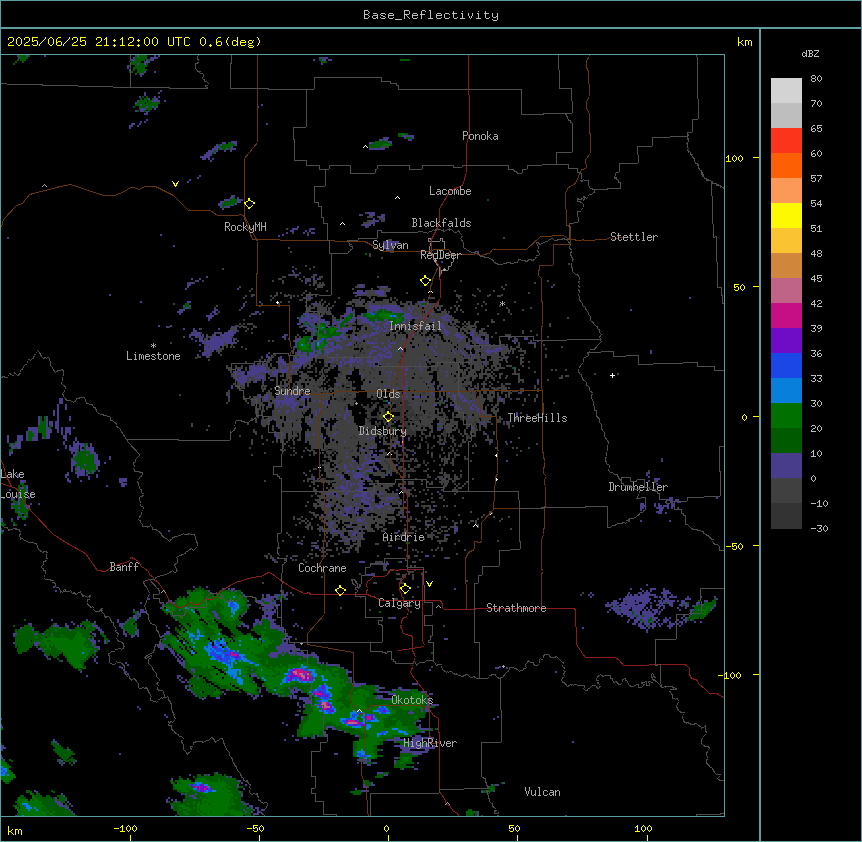
Task: Pick the red 60-65 dBZ legend swatch
Action: (x=786, y=140)
